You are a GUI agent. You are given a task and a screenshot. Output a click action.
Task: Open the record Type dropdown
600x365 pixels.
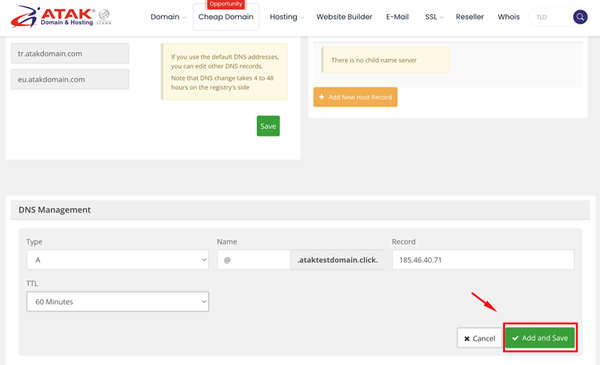(x=117, y=260)
